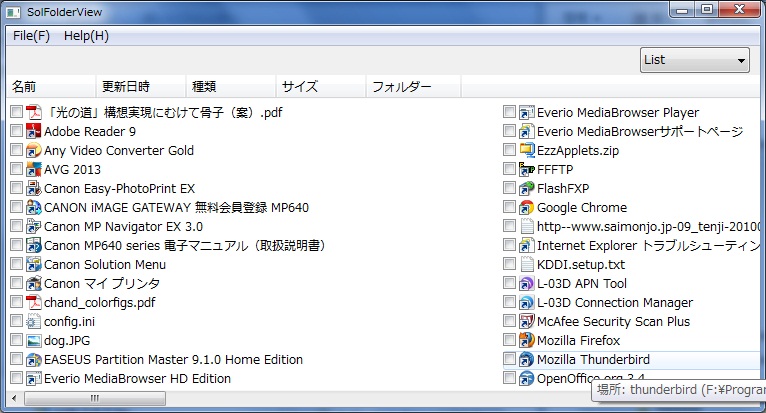Viewport: 766px width, 413px height.
Task: Click the L-03D APN Tool icon
Action: click(x=527, y=283)
